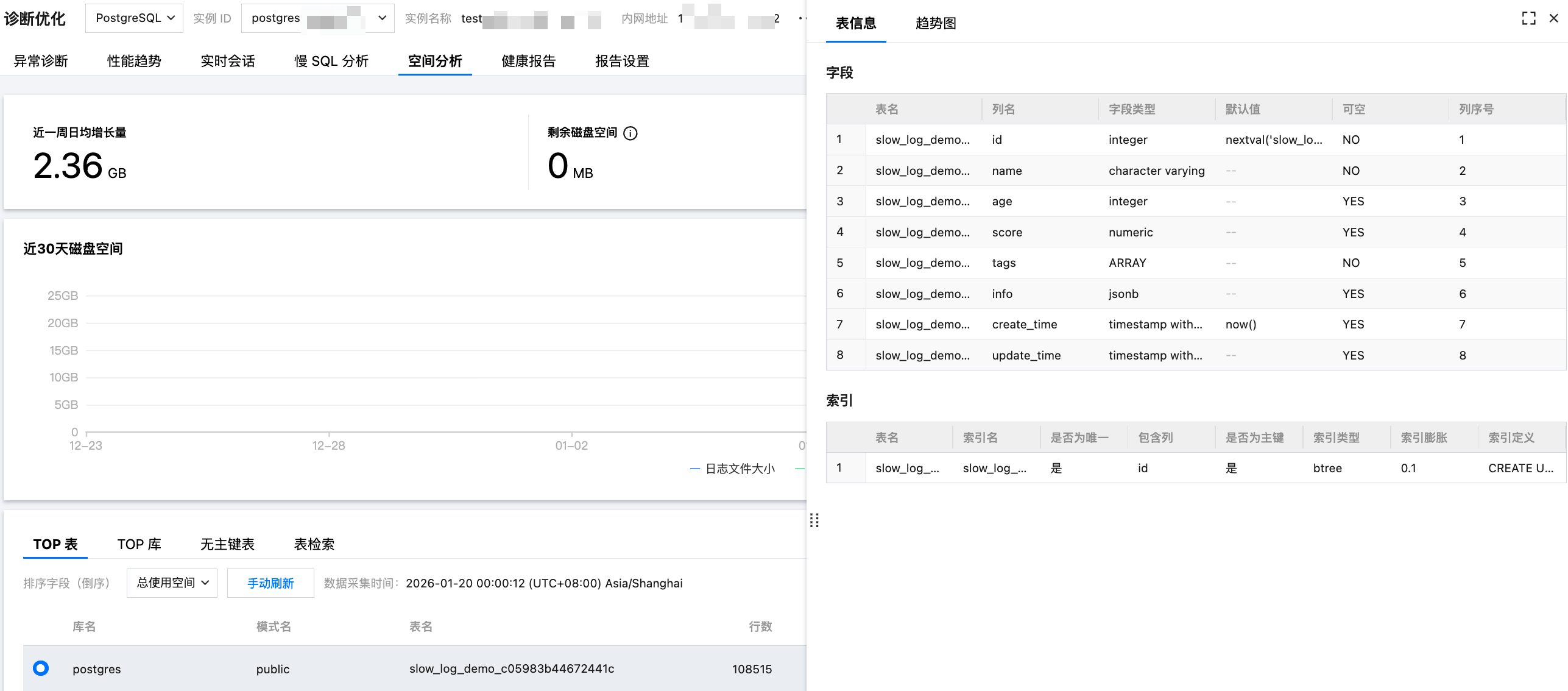
Task: Click the 行数 column header in TOP table
Action: coord(760,626)
